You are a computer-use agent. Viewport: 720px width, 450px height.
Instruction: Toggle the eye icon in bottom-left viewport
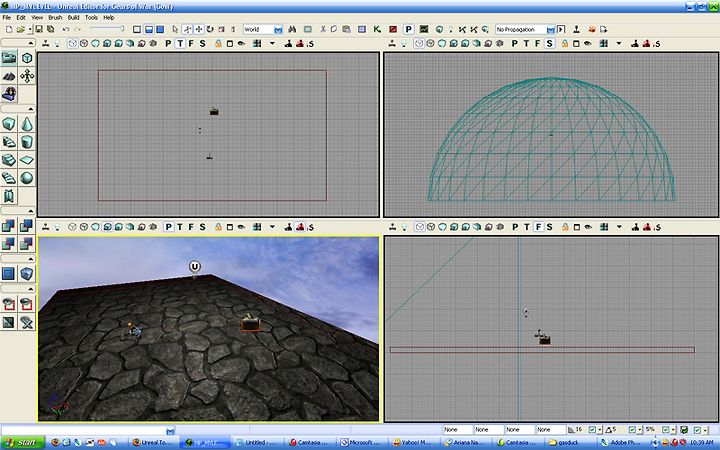[x=241, y=227]
